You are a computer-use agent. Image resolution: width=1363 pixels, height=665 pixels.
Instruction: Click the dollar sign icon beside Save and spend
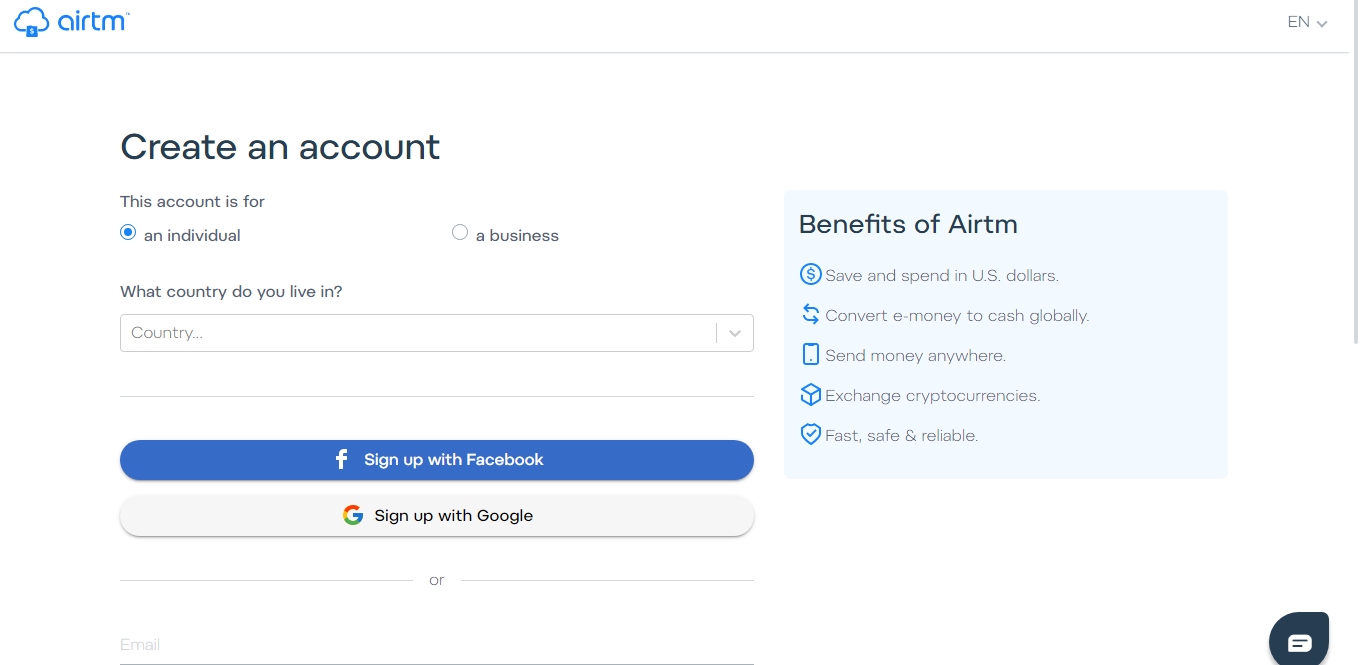tap(810, 275)
